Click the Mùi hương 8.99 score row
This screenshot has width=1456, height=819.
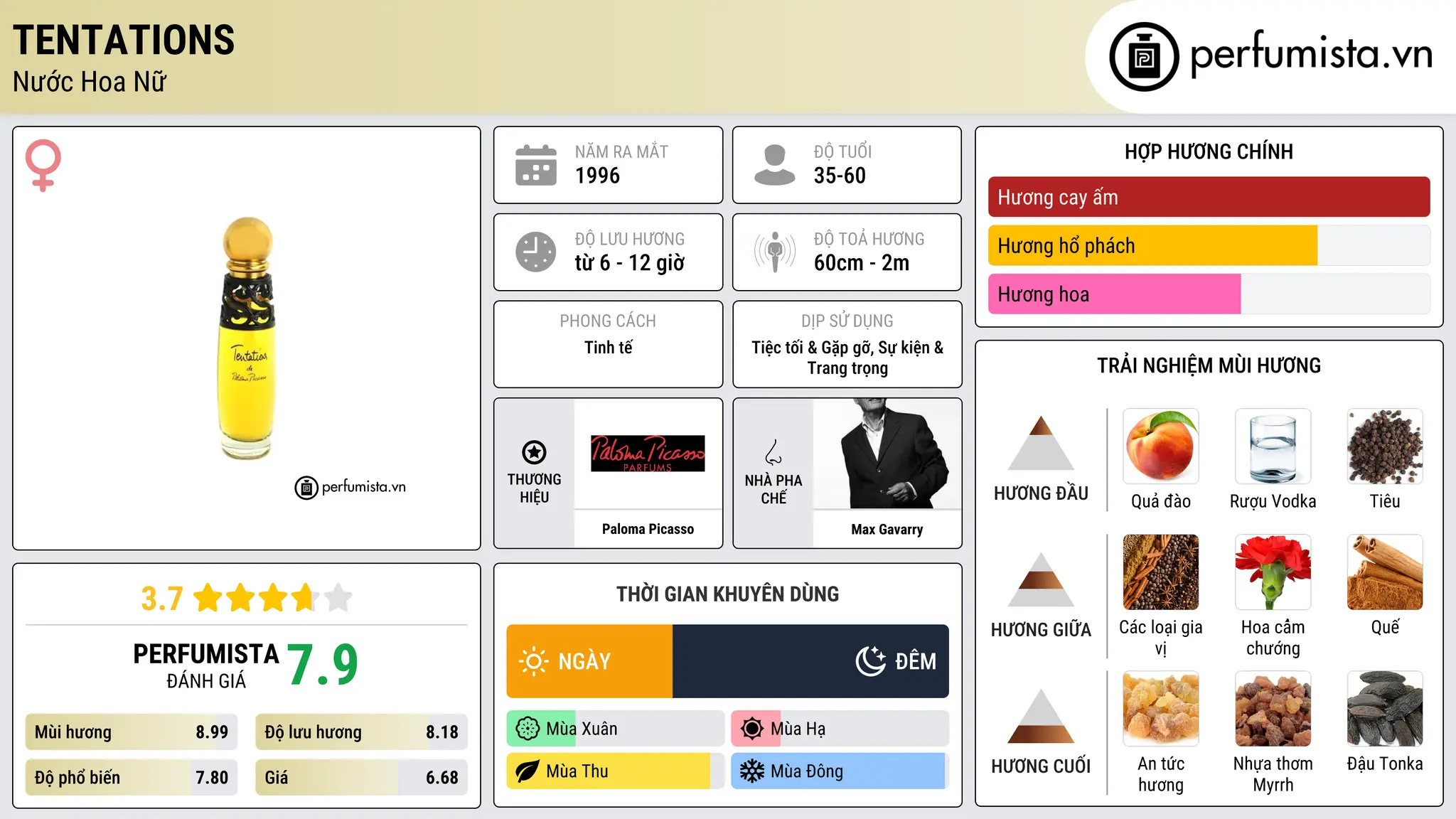coord(132,732)
